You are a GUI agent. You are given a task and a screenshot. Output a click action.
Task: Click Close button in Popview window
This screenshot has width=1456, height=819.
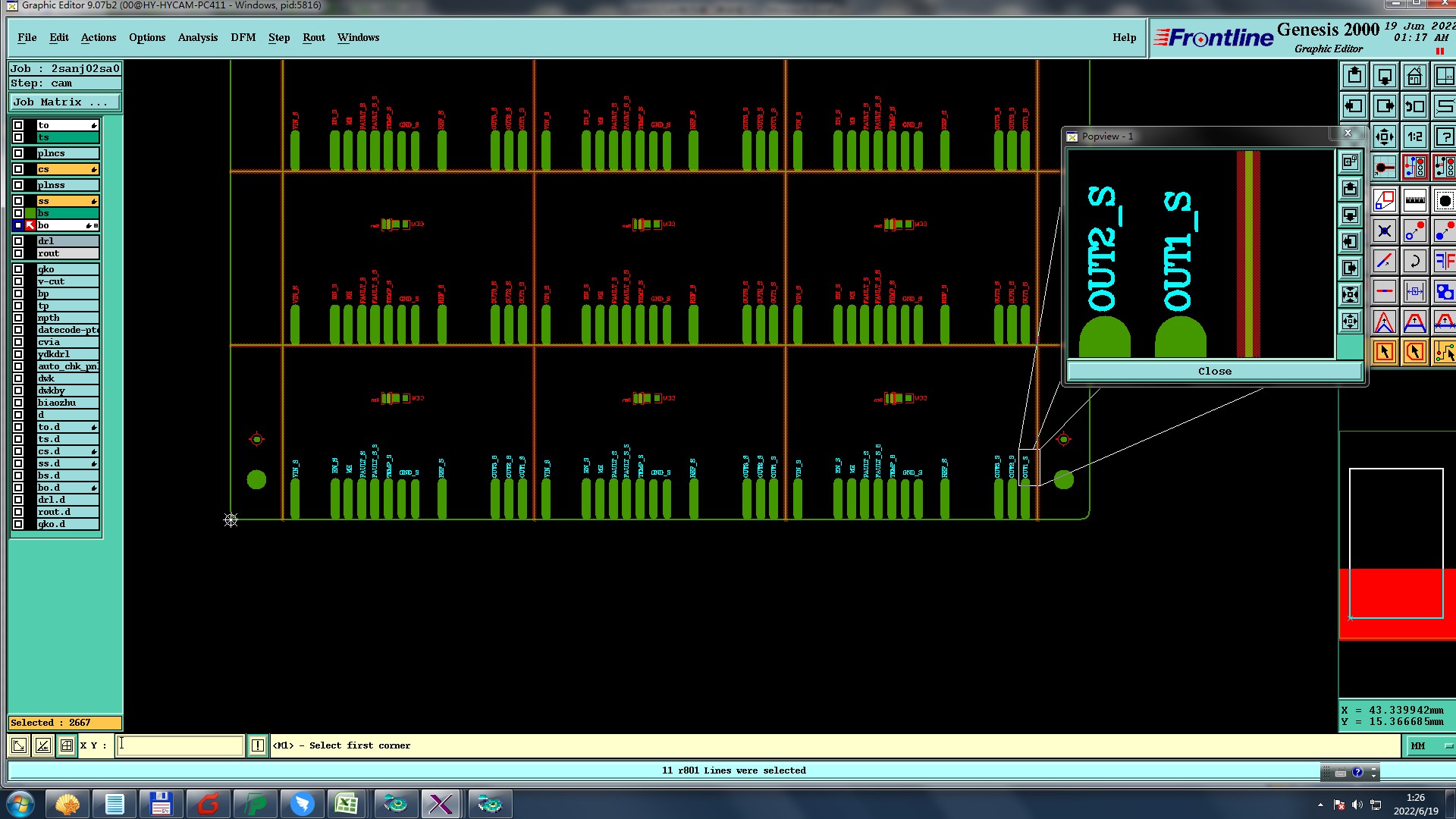[x=1214, y=371]
